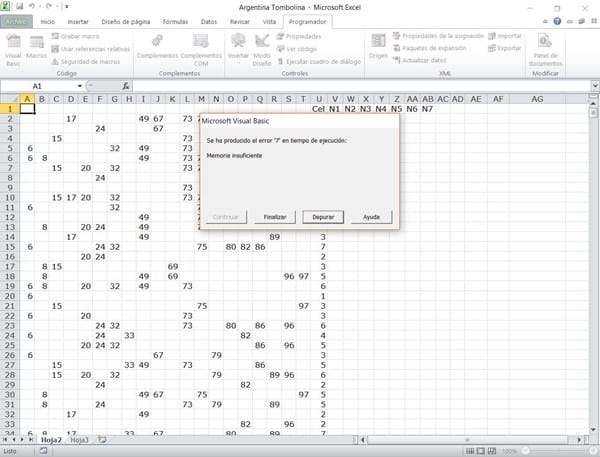The width and height of the screenshot is (600, 457).
Task: Click Importar in XML group
Action: click(505, 36)
